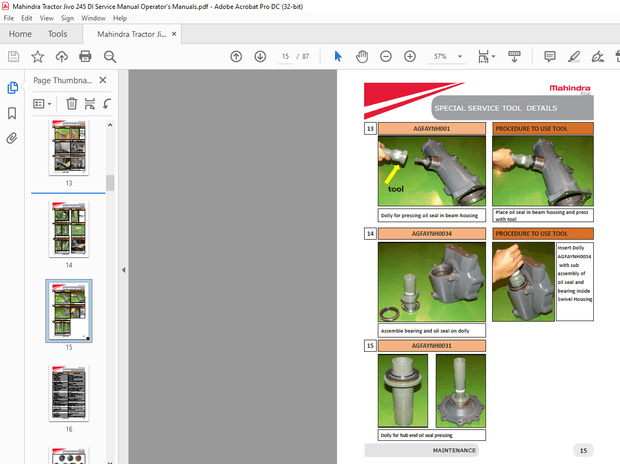Toggle the Page Thumbnails panel icon
The image size is (620, 464).
point(12,87)
